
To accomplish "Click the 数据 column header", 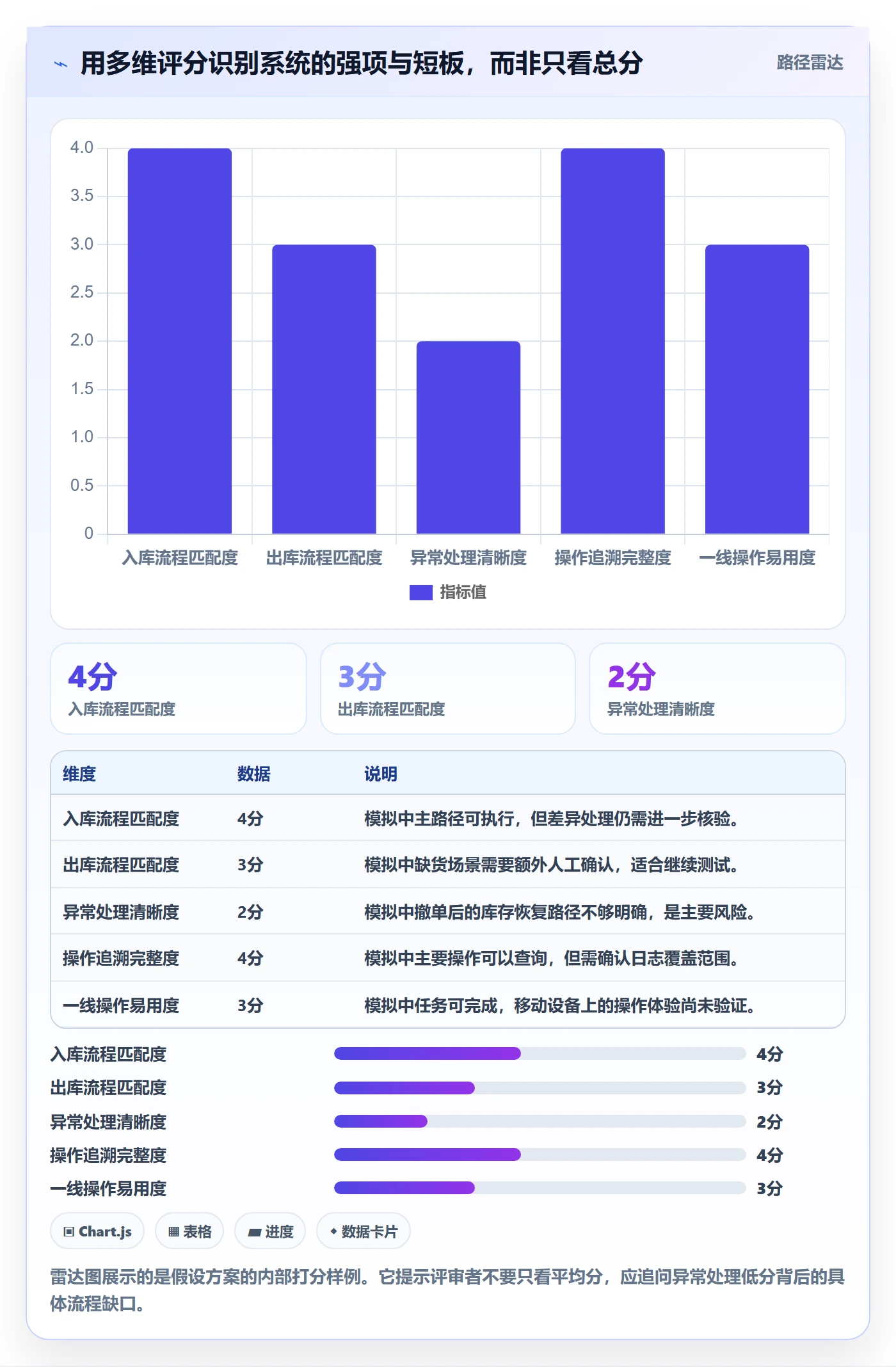I will [x=253, y=774].
